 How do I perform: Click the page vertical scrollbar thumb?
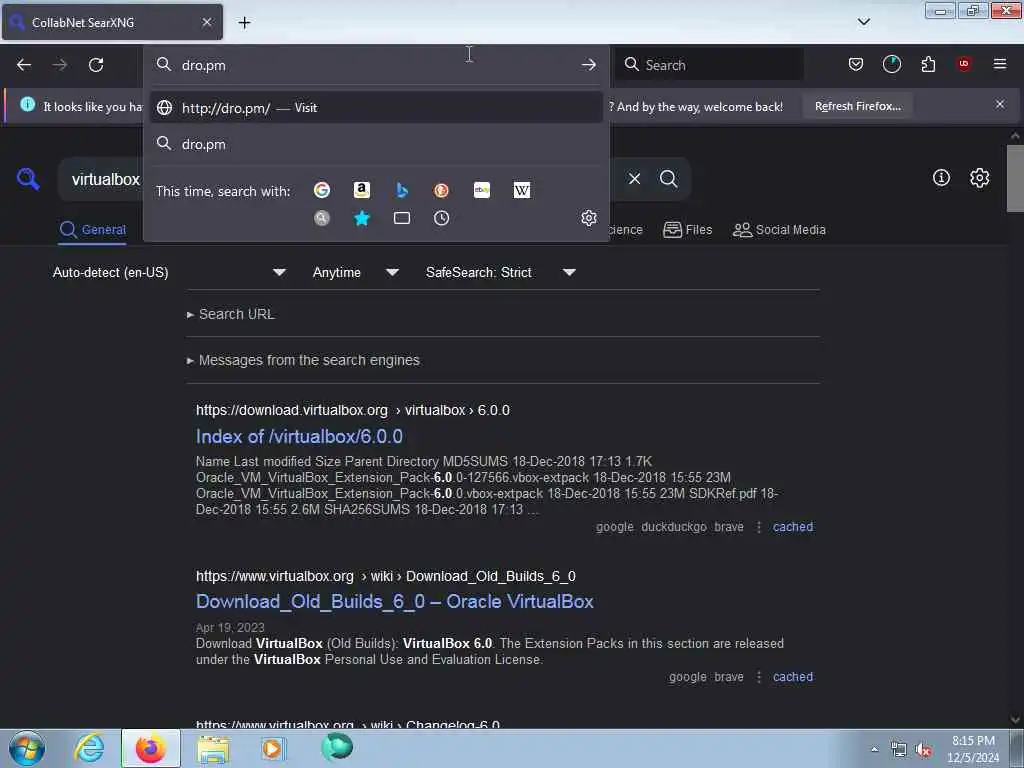(x=1015, y=178)
